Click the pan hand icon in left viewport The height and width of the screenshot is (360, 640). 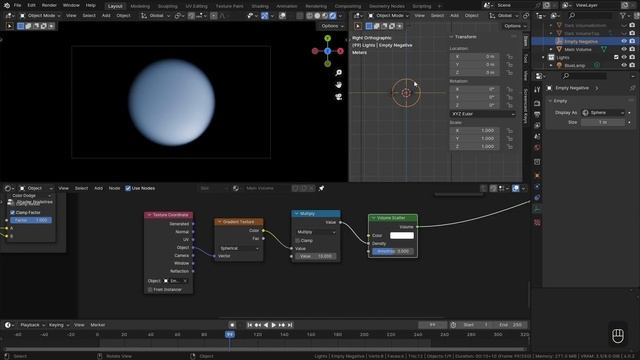tap(338, 85)
